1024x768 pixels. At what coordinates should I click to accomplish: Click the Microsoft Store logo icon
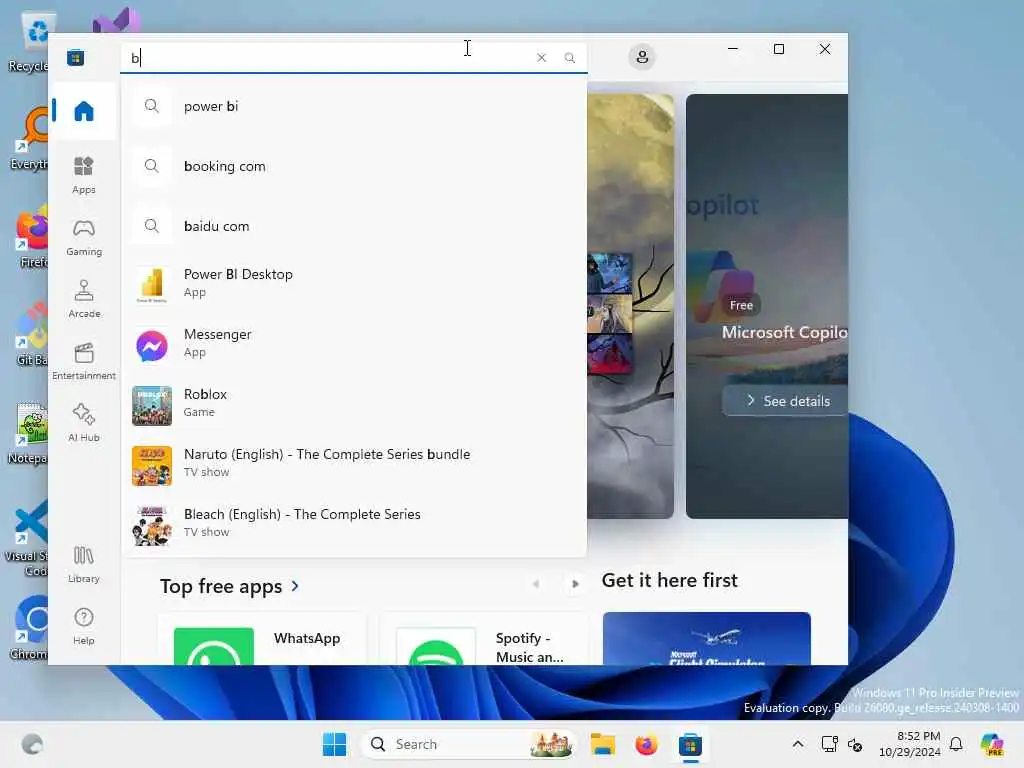point(76,57)
